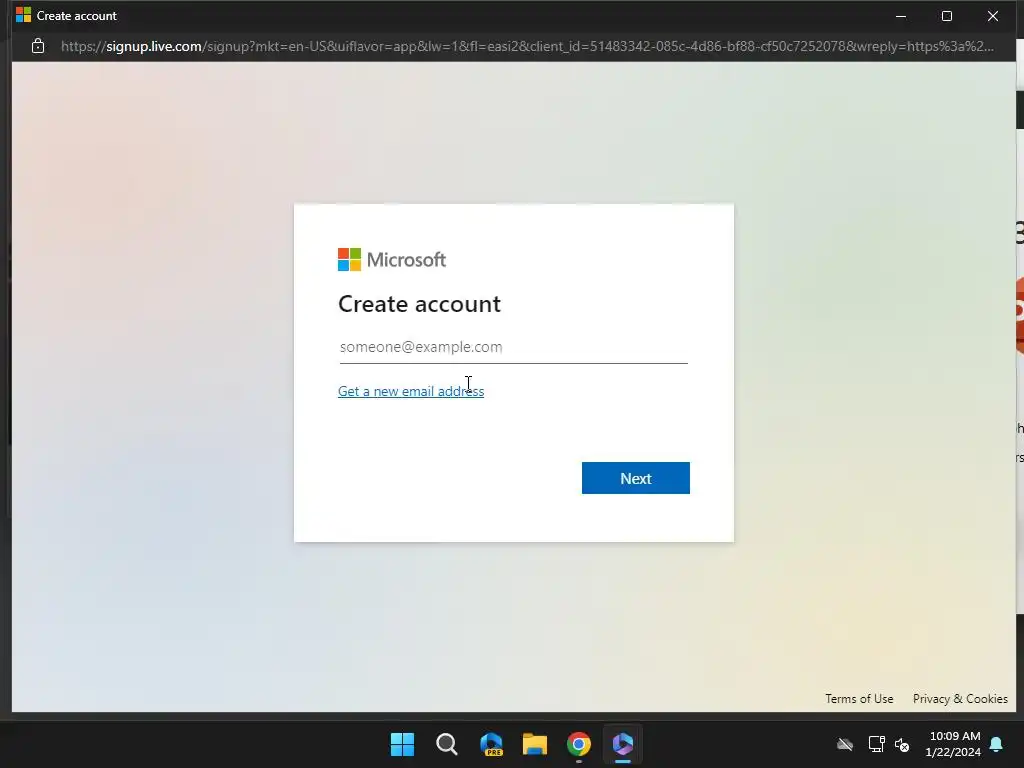Click the OneDrive tray icon
1024x768 pixels.
pos(845,744)
